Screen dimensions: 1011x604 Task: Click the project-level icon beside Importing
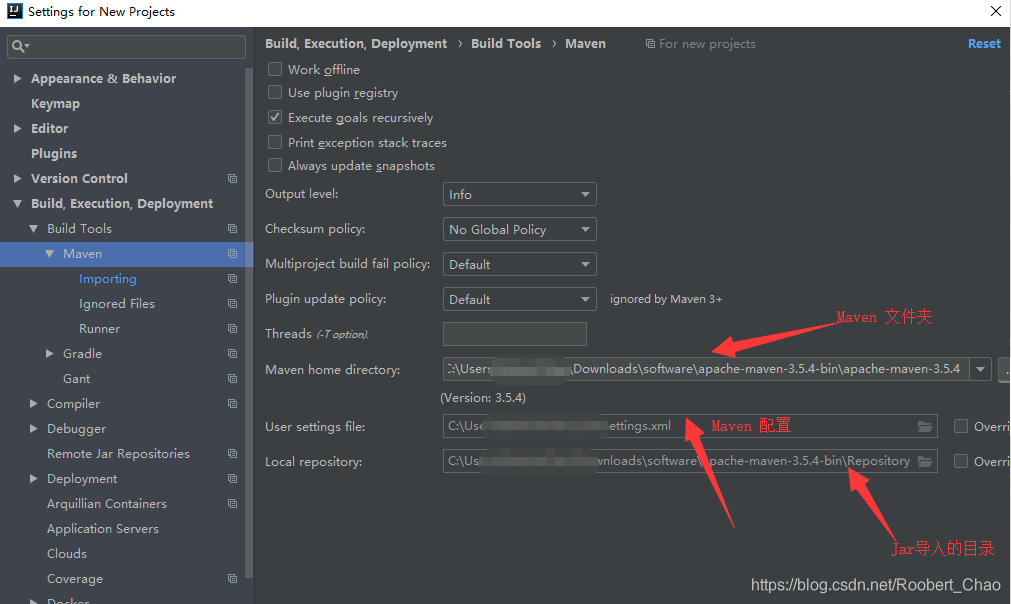click(x=232, y=278)
